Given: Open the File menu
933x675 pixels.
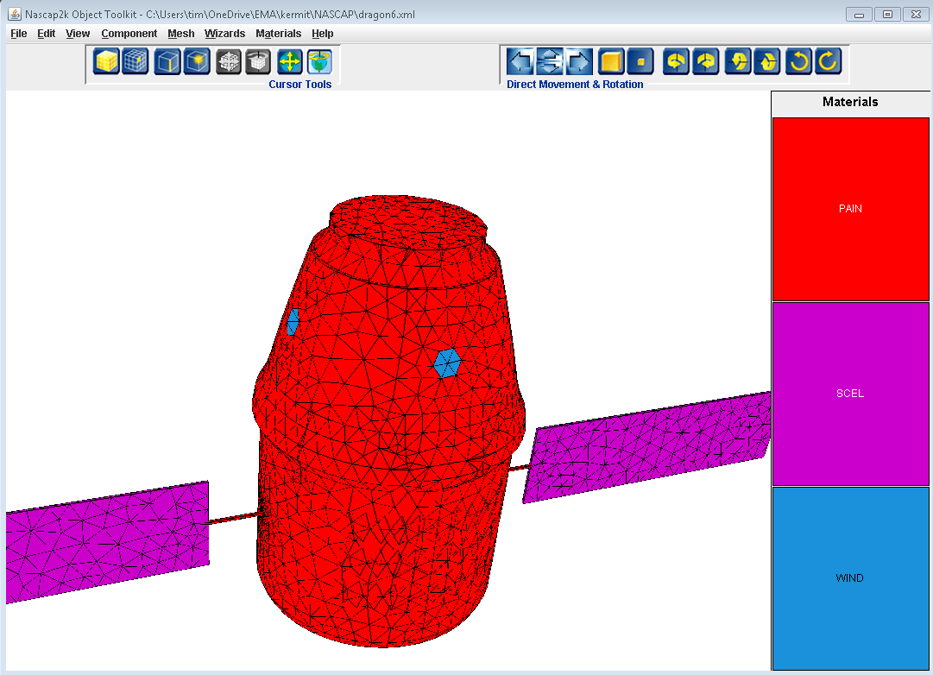Looking at the screenshot, I should click(19, 34).
